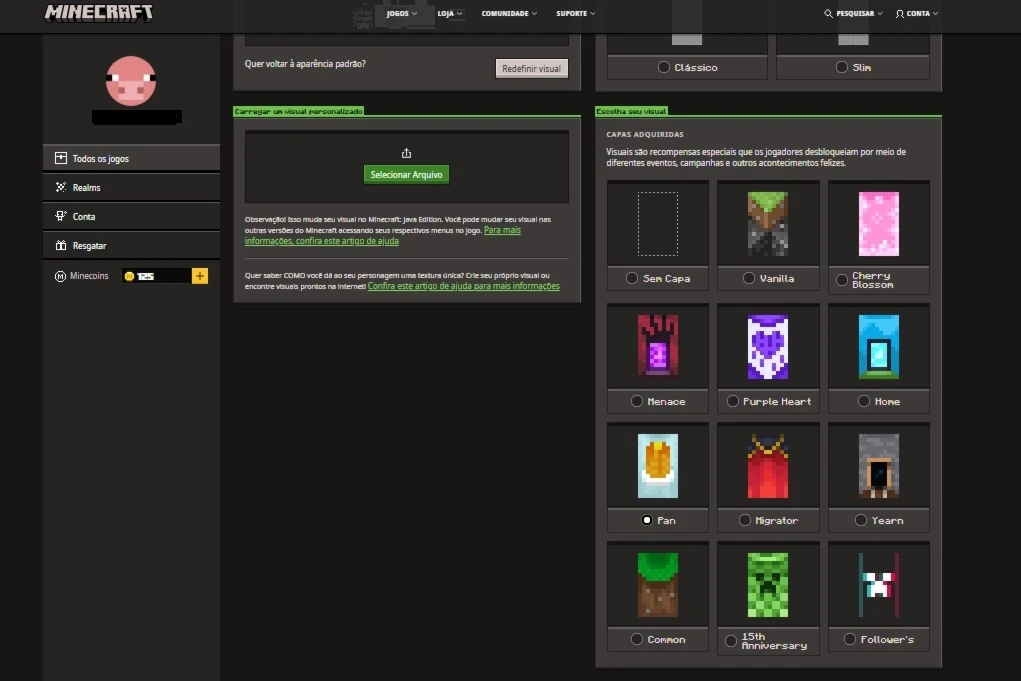Viewport: 1021px width, 681px height.
Task: Select the Migrator cape radio button
Action: pyautogui.click(x=745, y=520)
